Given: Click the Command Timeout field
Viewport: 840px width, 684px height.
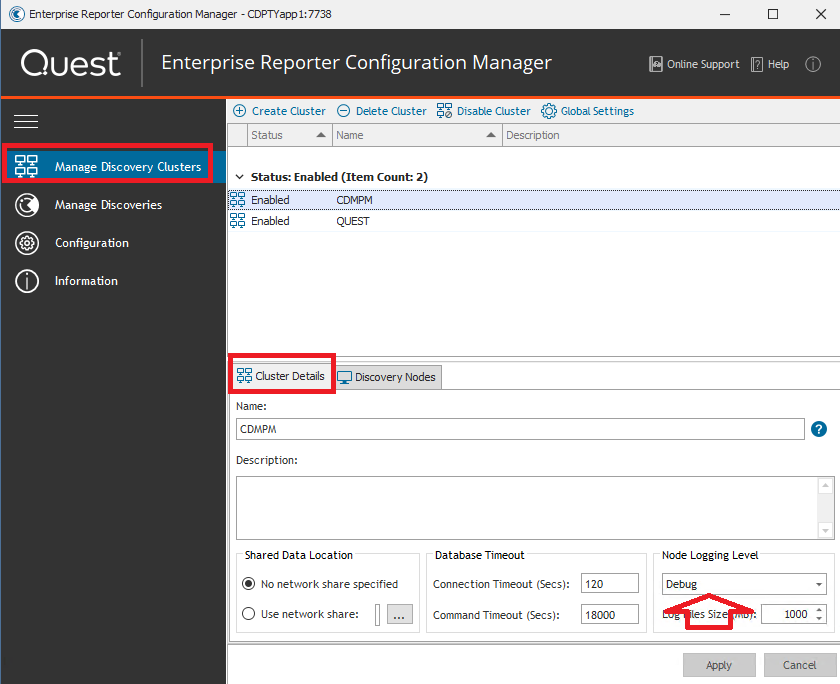Looking at the screenshot, I should click(x=610, y=614).
